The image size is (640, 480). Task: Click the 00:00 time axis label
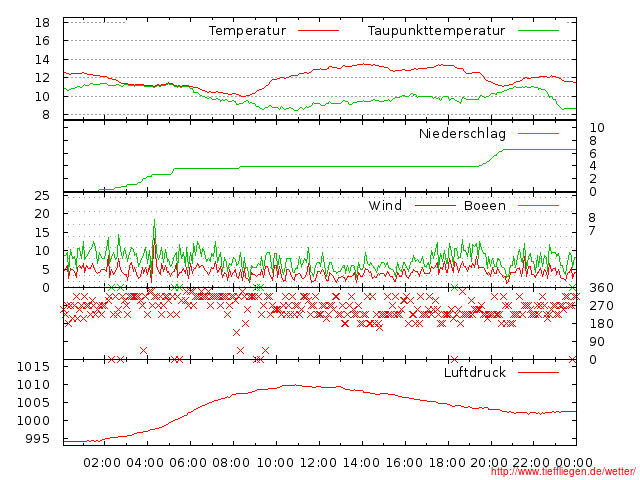574,463
